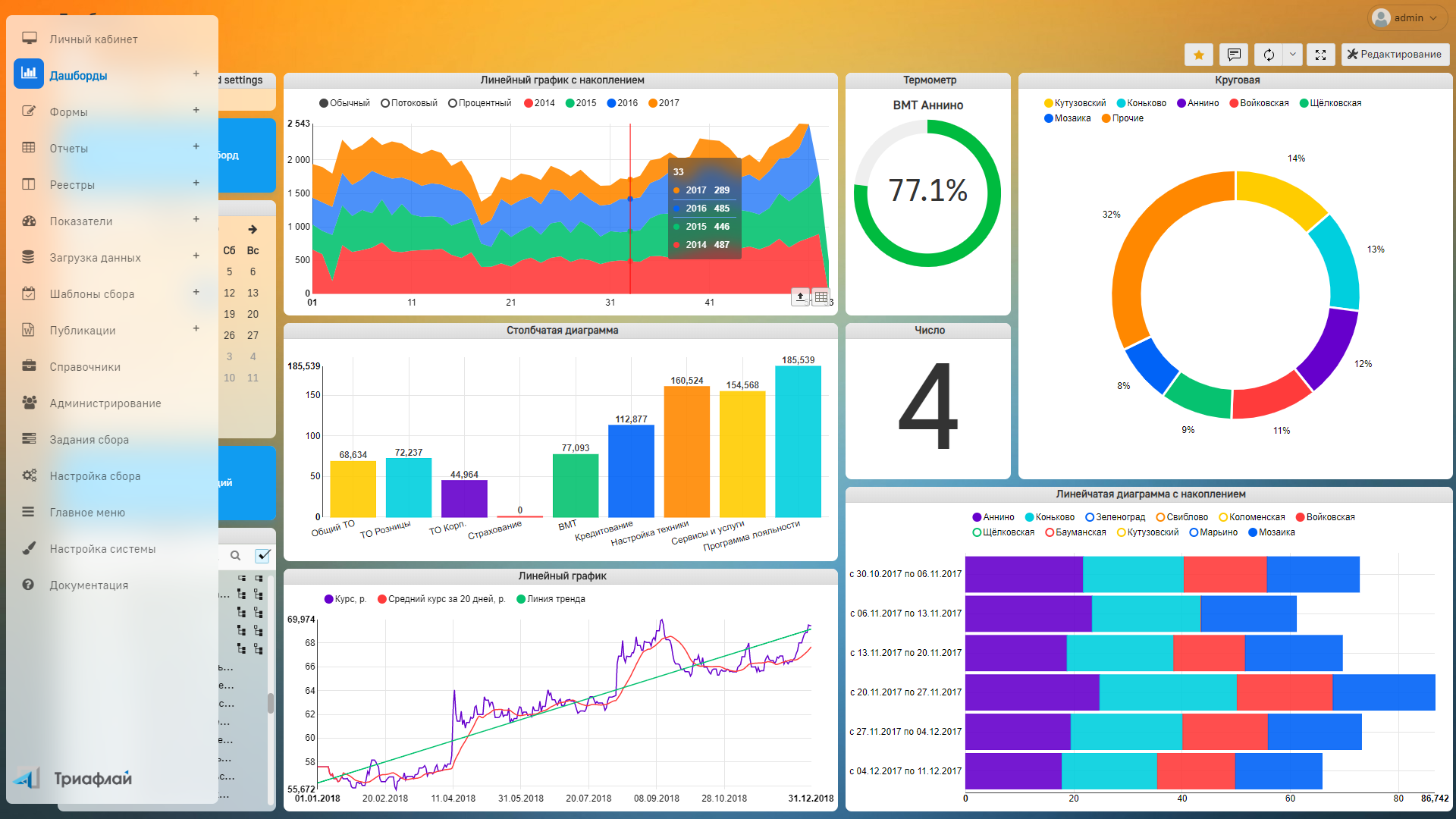Click the search magnifier icon
The height and width of the screenshot is (819, 1456).
235,556
